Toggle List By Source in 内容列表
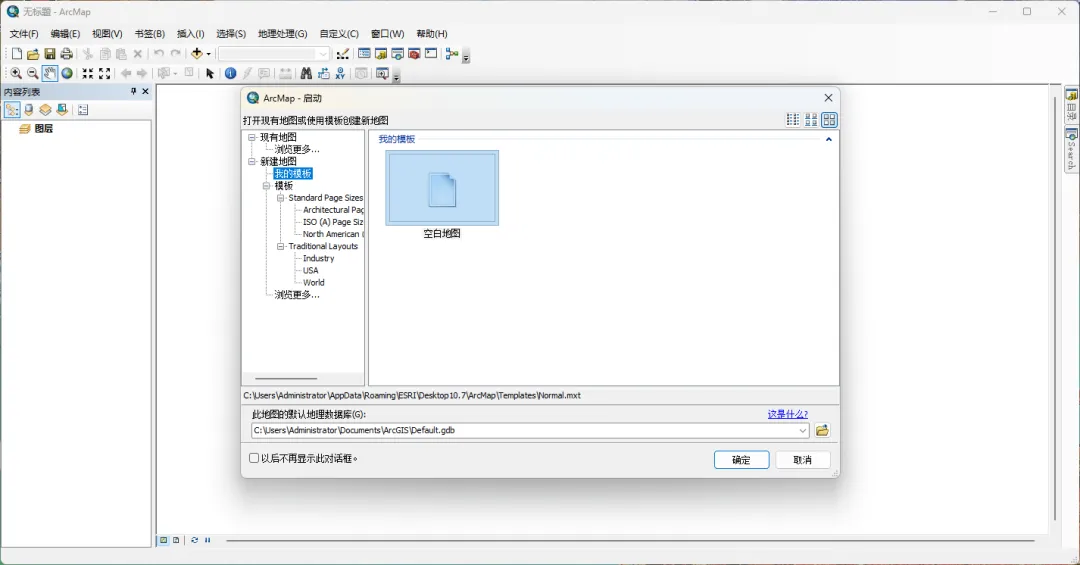 28,110
